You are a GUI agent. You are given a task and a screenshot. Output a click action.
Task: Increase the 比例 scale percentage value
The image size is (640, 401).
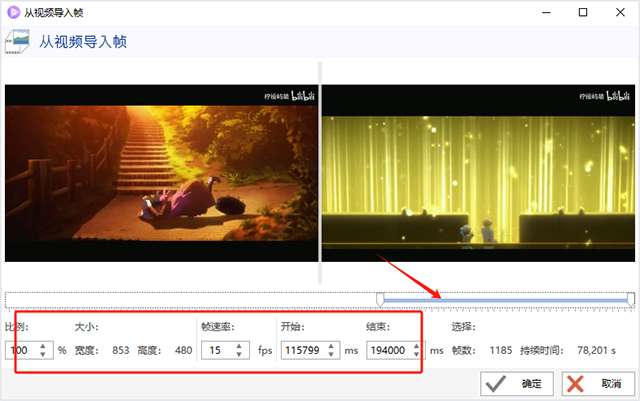pyautogui.click(x=43, y=346)
